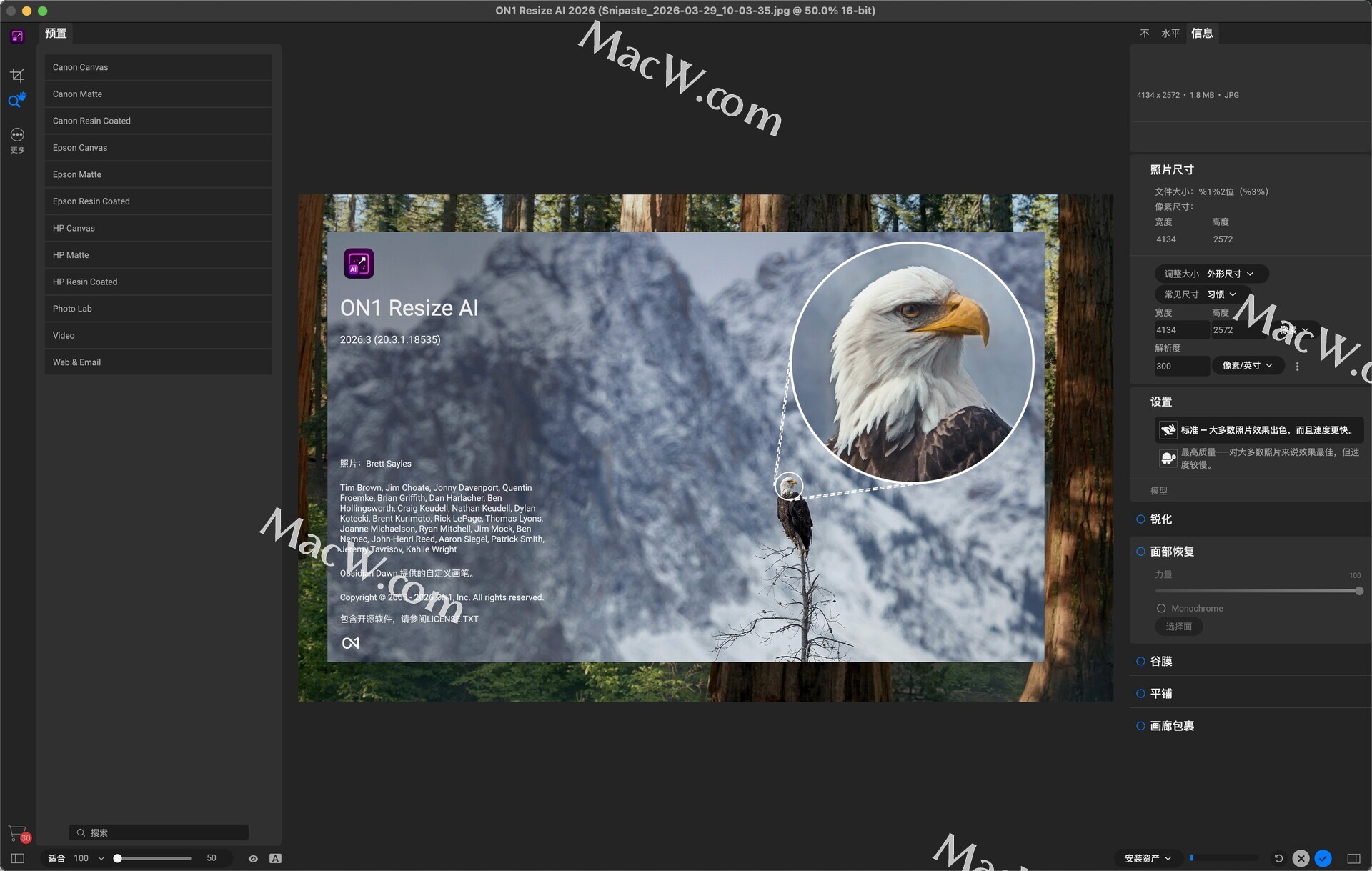Click the blue checkmark apply button
The image size is (1372, 871).
click(x=1323, y=858)
